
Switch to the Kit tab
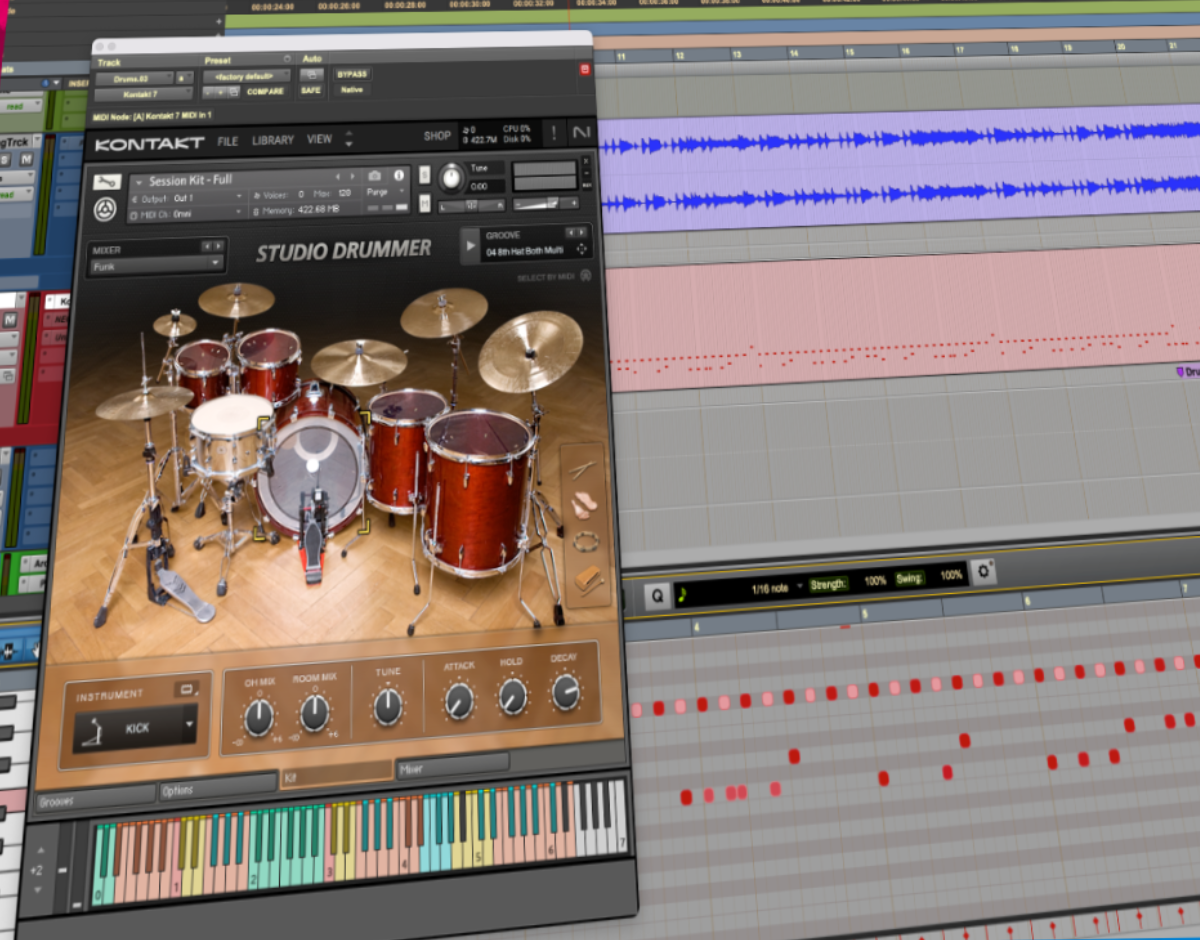tap(337, 776)
